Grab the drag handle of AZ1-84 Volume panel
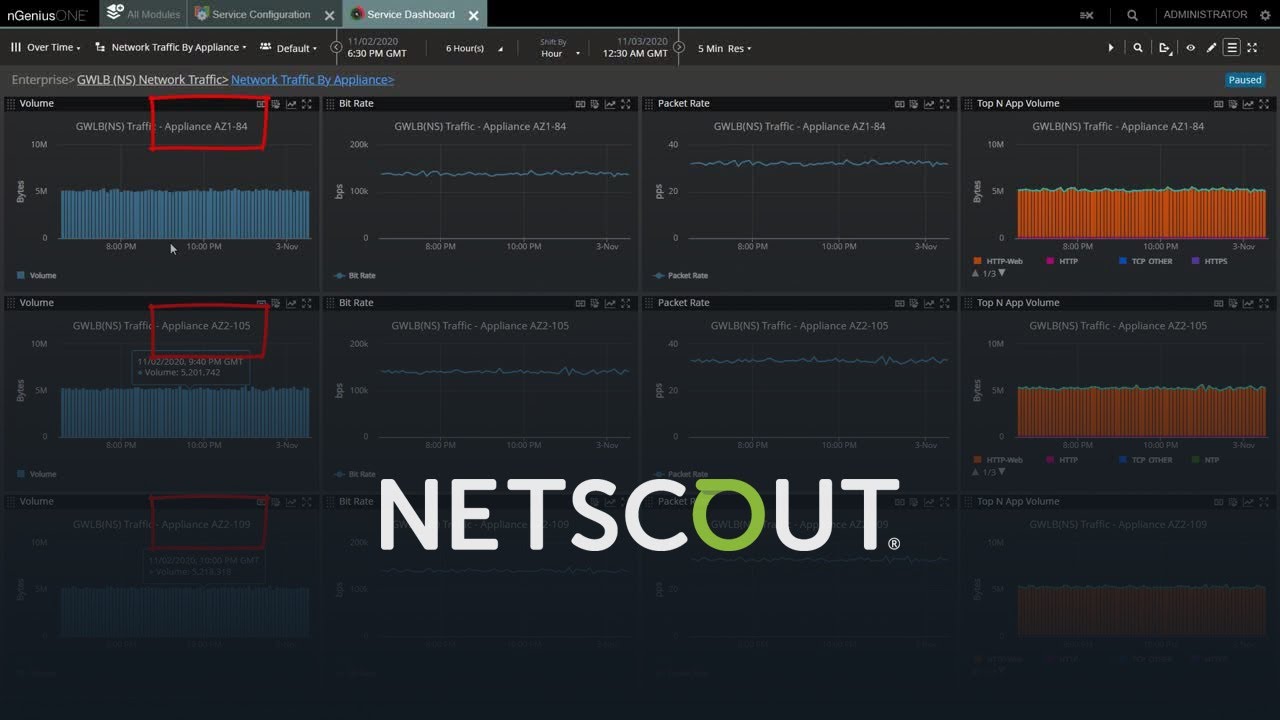The height and width of the screenshot is (720, 1280). [11, 104]
